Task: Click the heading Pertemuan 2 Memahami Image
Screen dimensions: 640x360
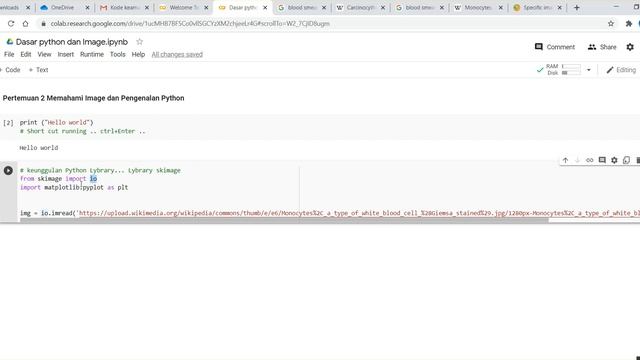Action: tap(93, 98)
